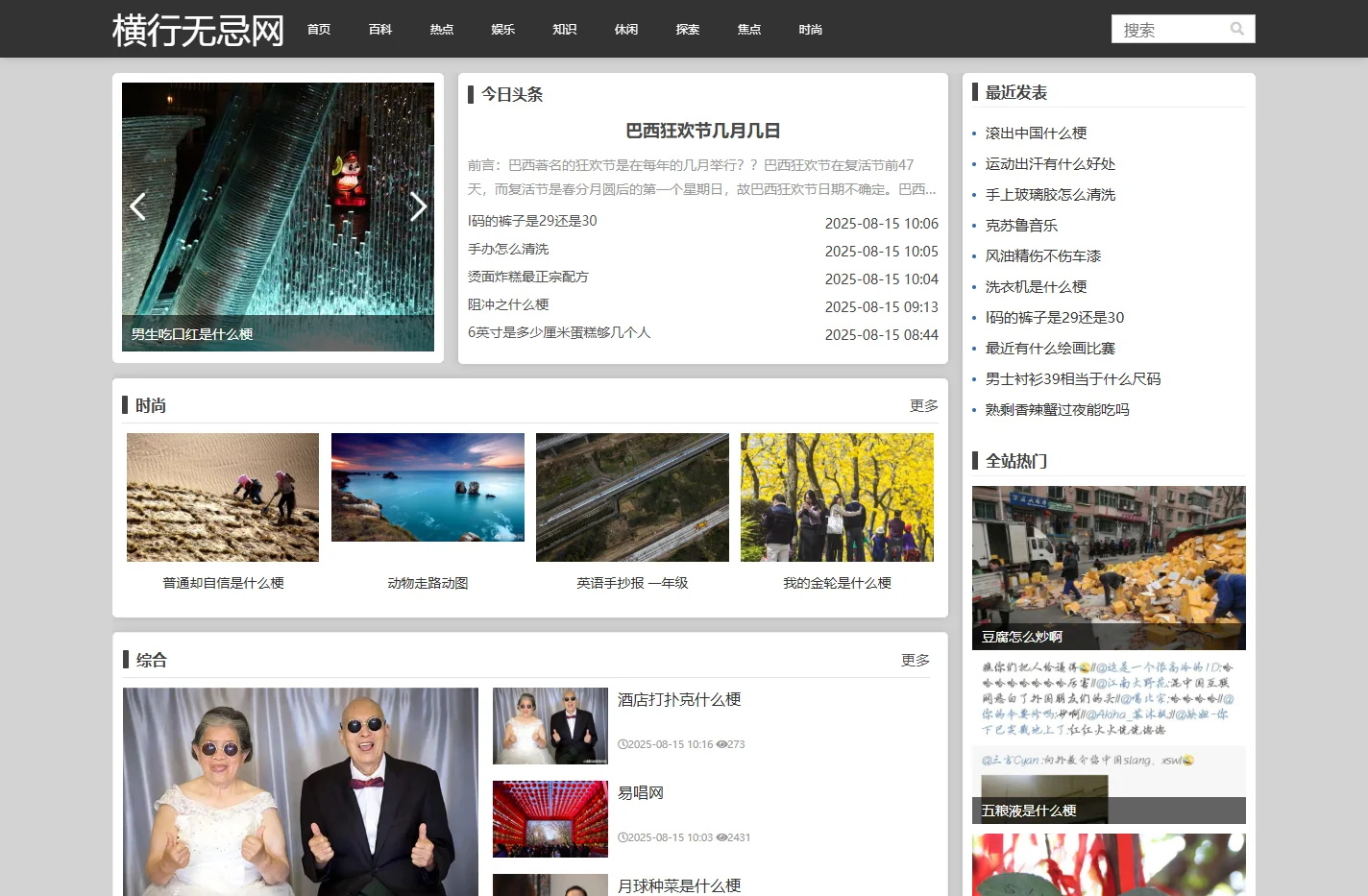Open article 6英寸是多少厘米蛋糕够几个人
The height and width of the screenshot is (896, 1368).
(x=559, y=332)
